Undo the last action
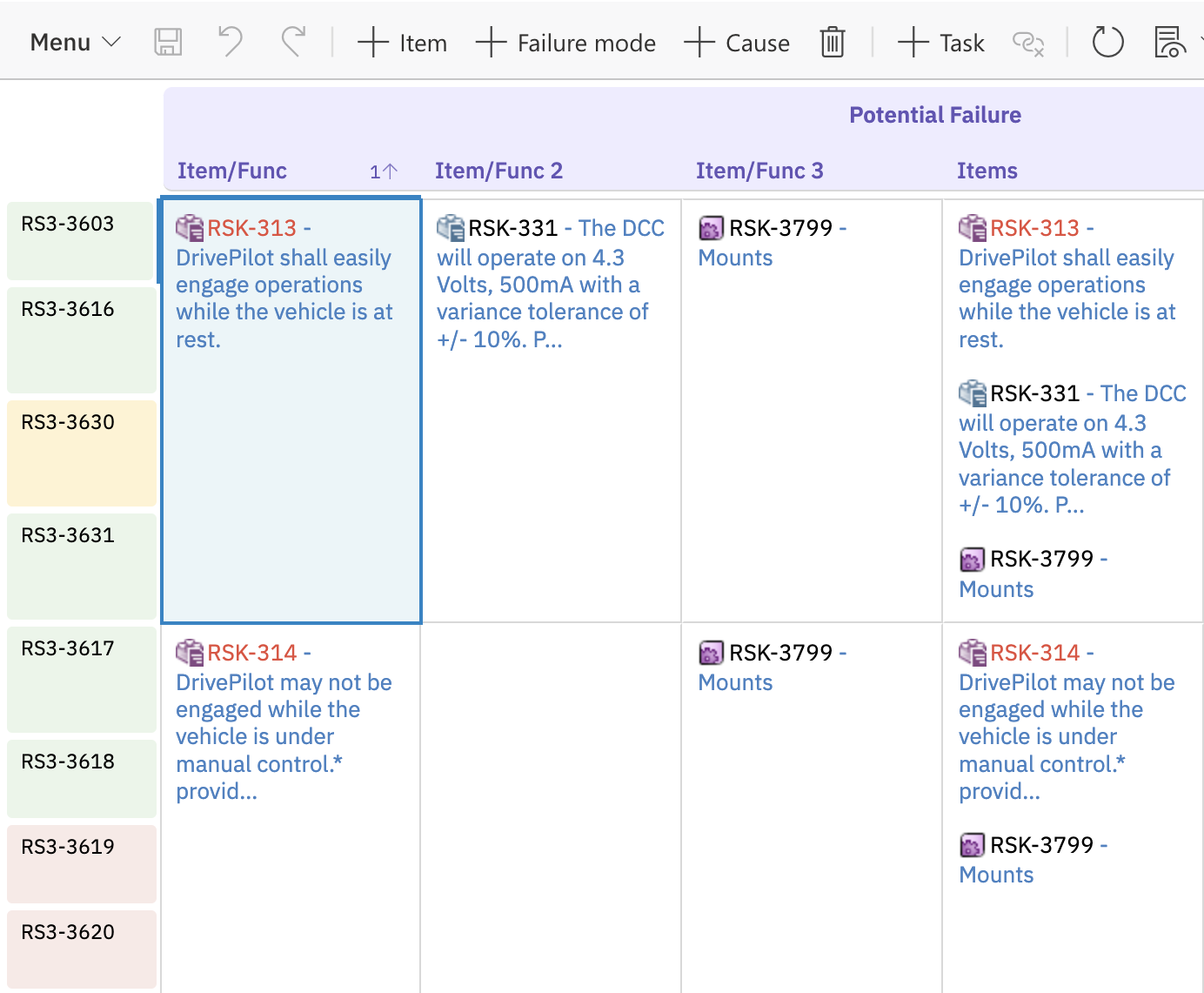 [231, 42]
